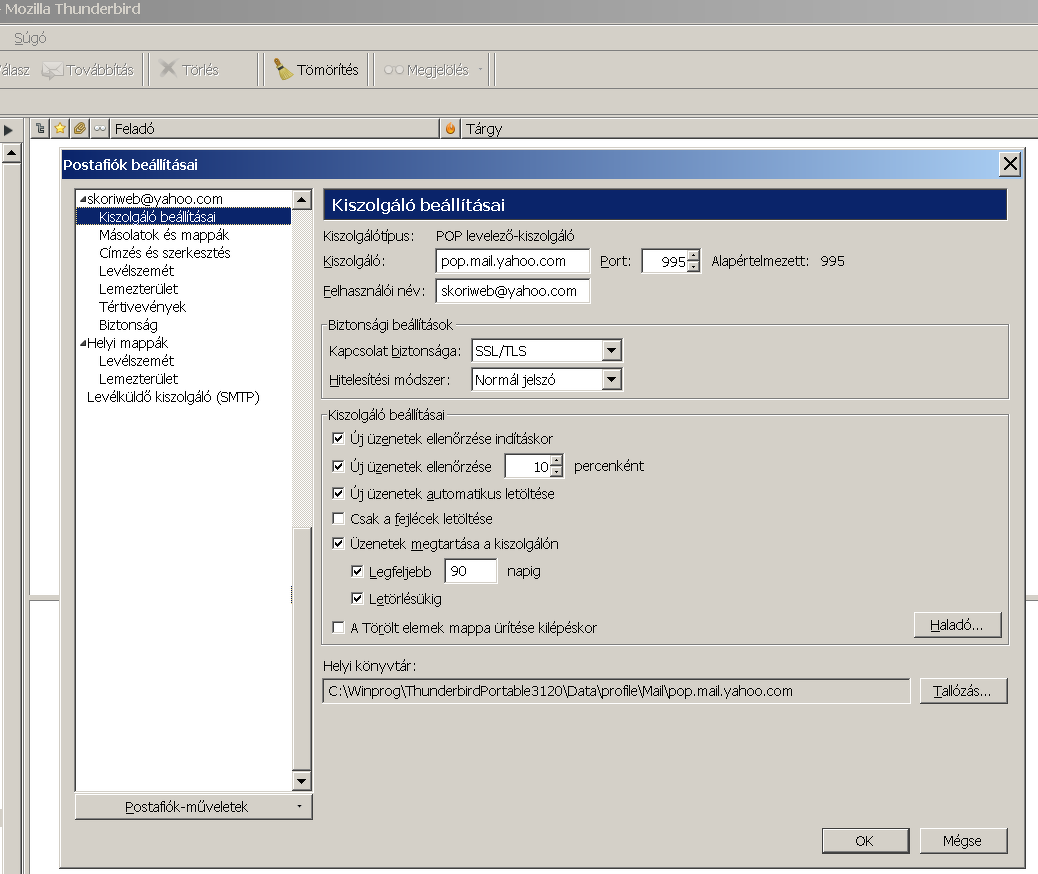Image resolution: width=1038 pixels, height=874 pixels.
Task: Click the Tömörítés broom toolbar button
Action: 316,70
